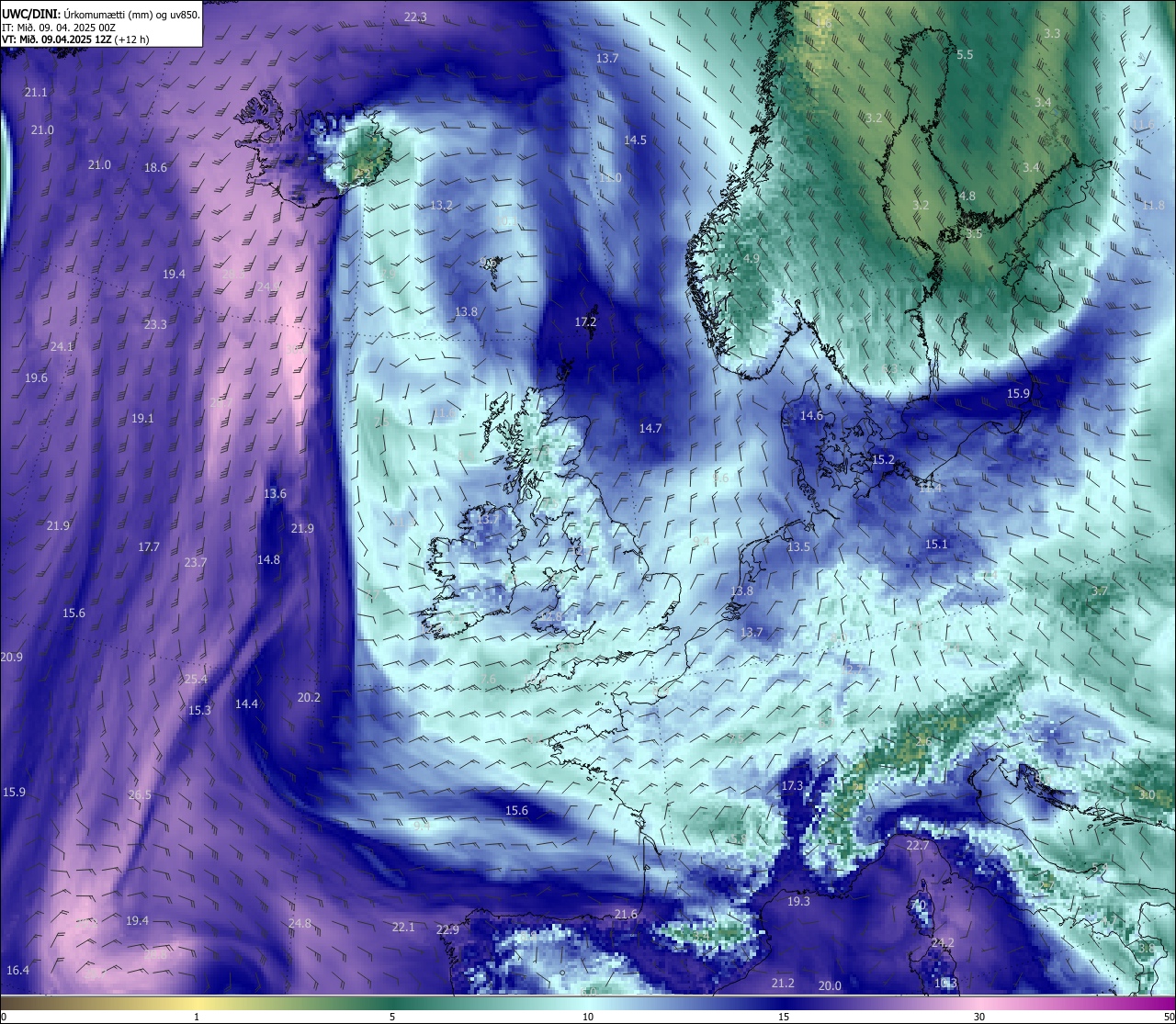Click the 24.8 value label

tap(300, 924)
